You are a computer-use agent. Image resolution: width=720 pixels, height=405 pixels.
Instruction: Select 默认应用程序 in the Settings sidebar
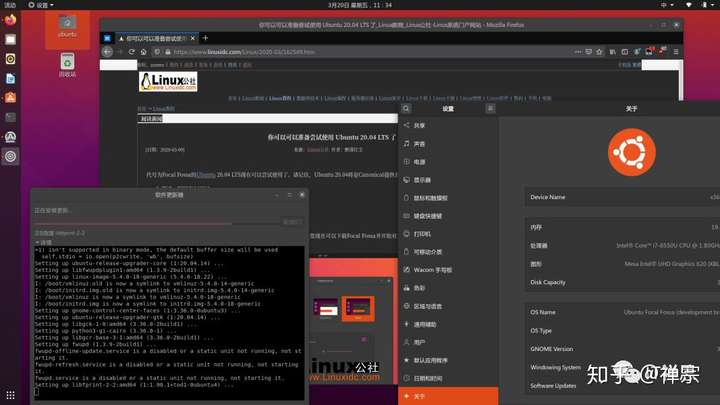pyautogui.click(x=448, y=360)
